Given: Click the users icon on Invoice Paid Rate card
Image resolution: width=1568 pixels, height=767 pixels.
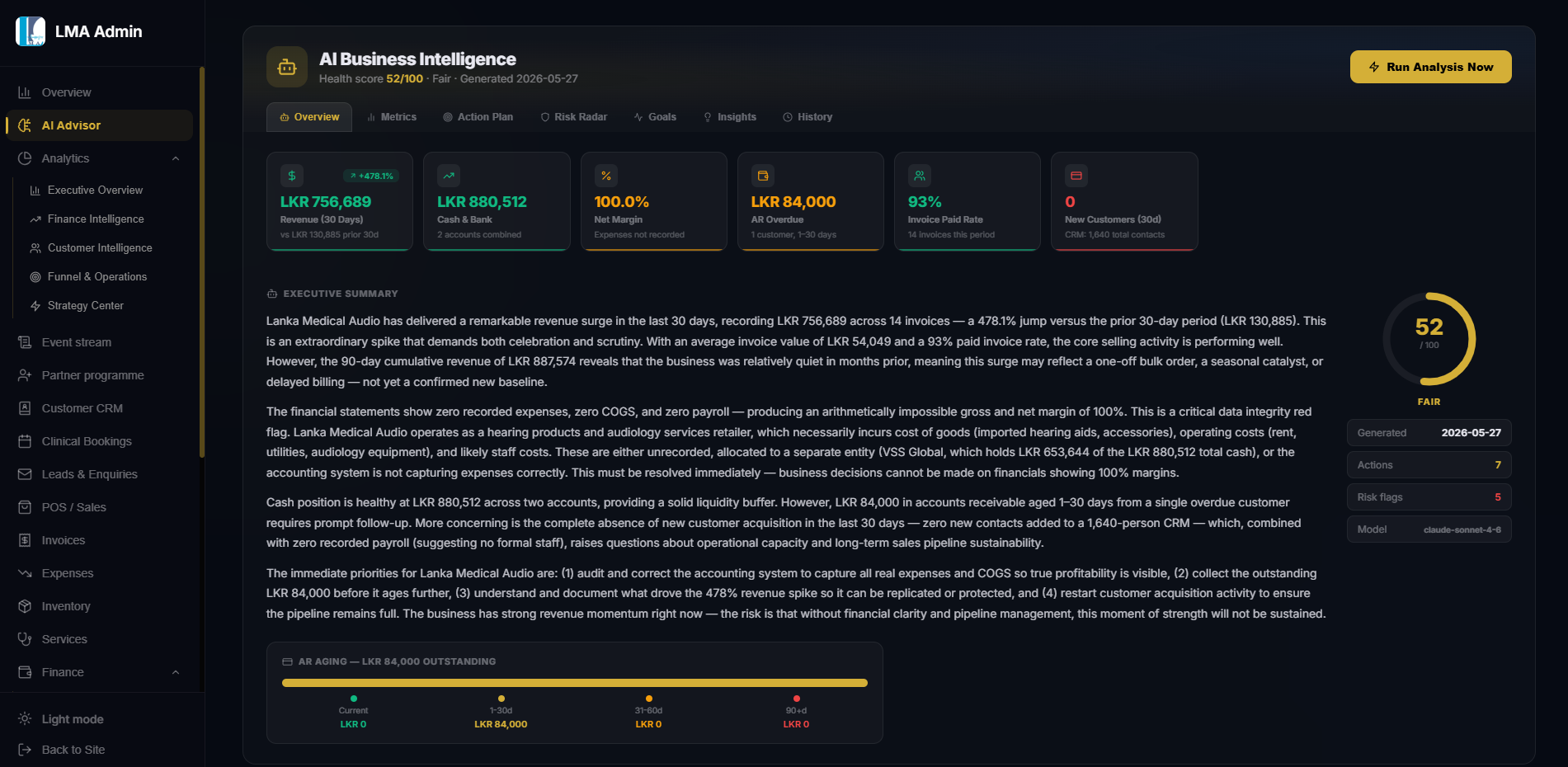Looking at the screenshot, I should pyautogui.click(x=920, y=176).
